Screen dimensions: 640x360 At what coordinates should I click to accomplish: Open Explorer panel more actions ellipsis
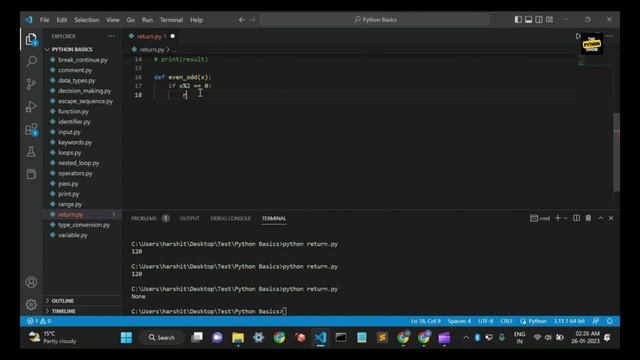pyautogui.click(x=111, y=36)
